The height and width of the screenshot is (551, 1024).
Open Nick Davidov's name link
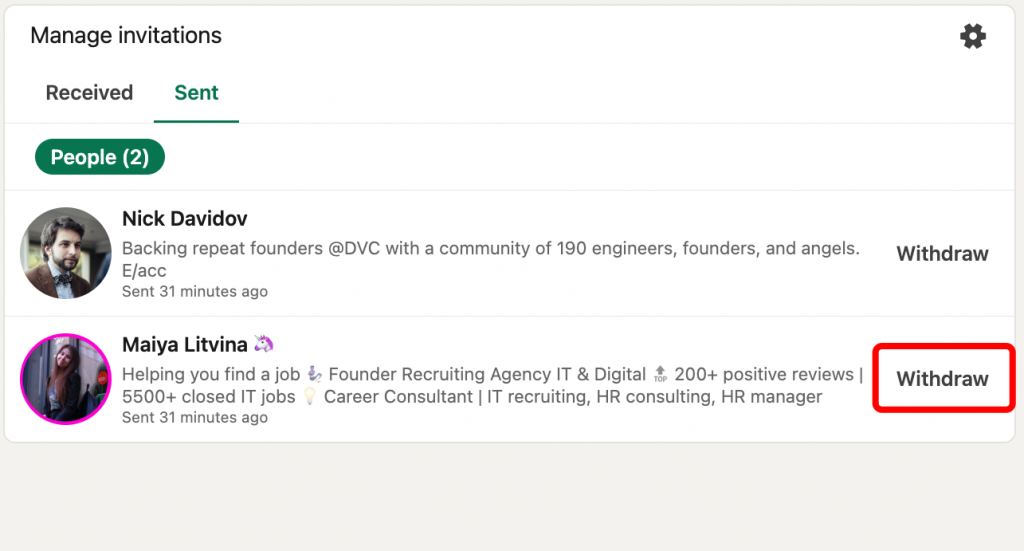tap(184, 218)
